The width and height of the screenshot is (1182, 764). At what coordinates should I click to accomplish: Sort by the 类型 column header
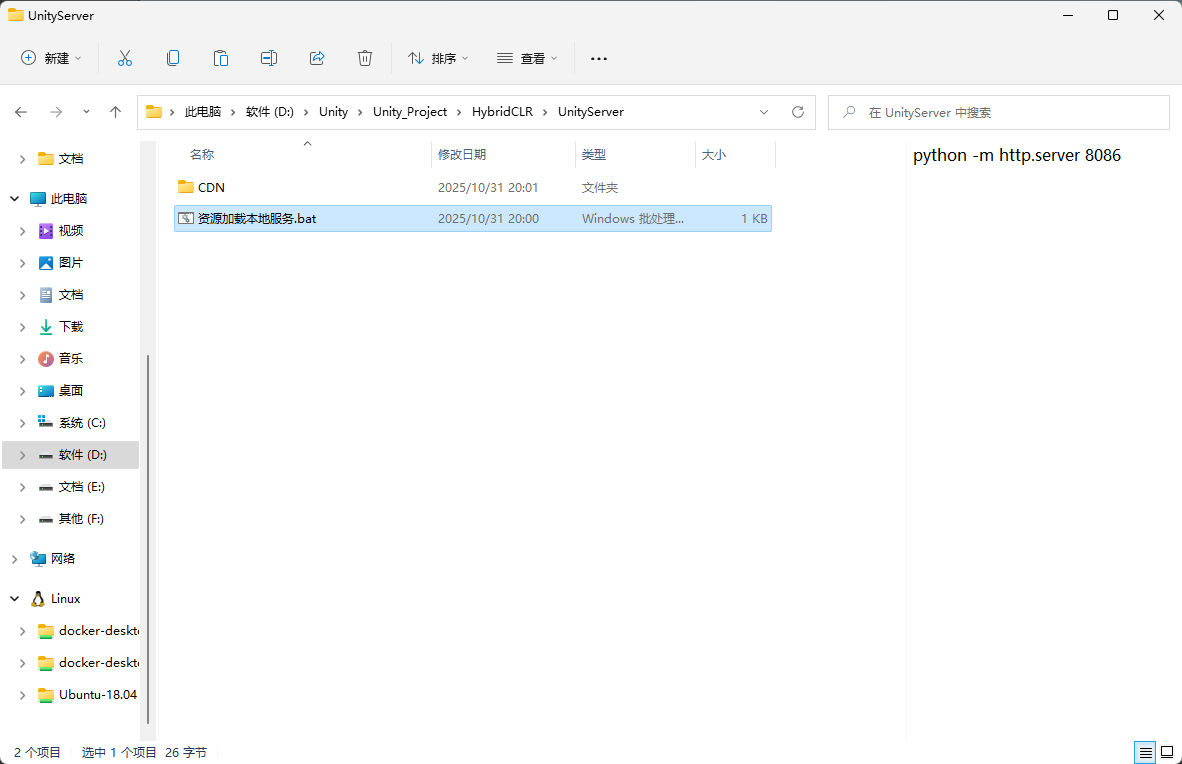[635, 155]
